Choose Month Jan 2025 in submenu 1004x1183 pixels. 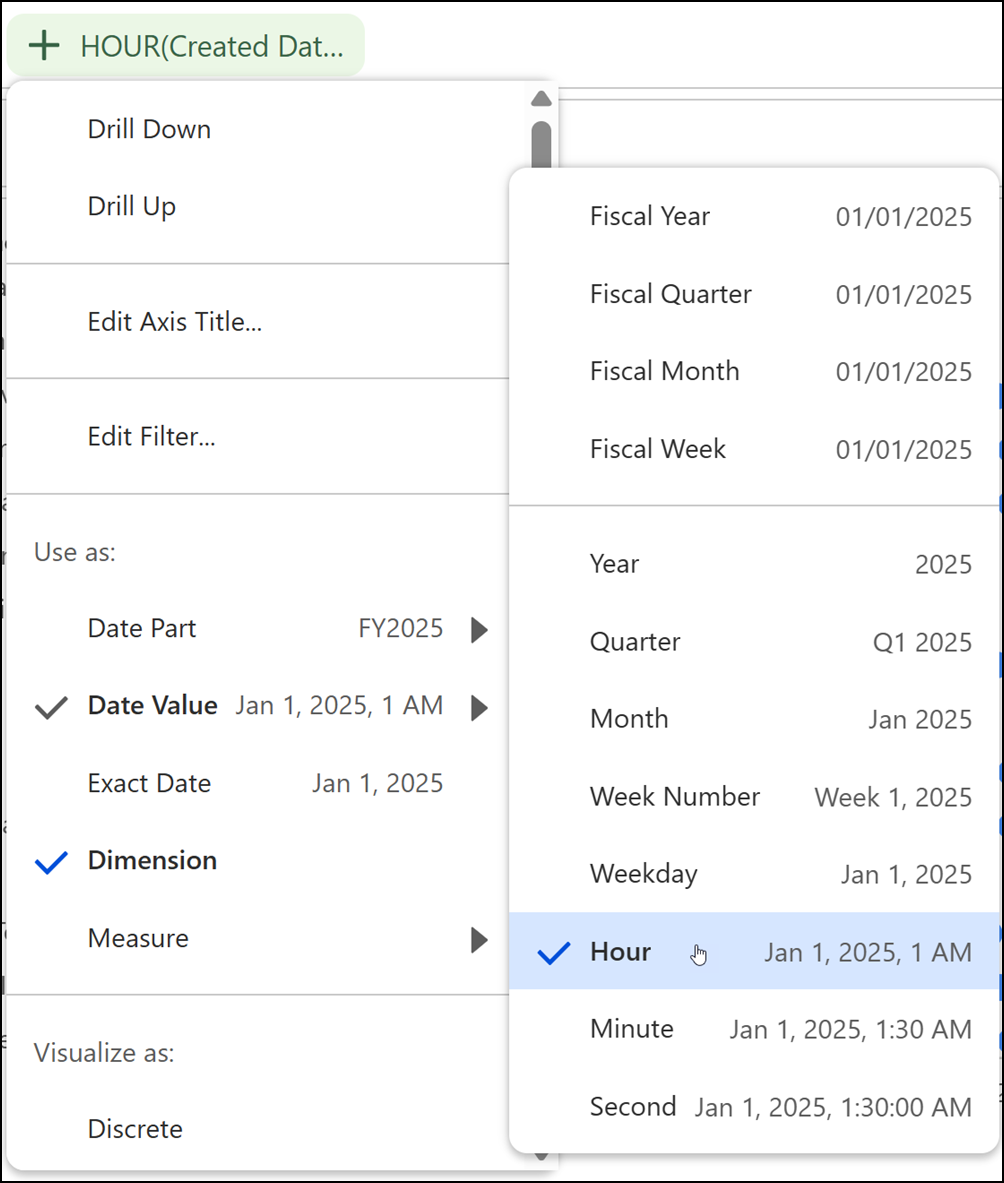[754, 719]
